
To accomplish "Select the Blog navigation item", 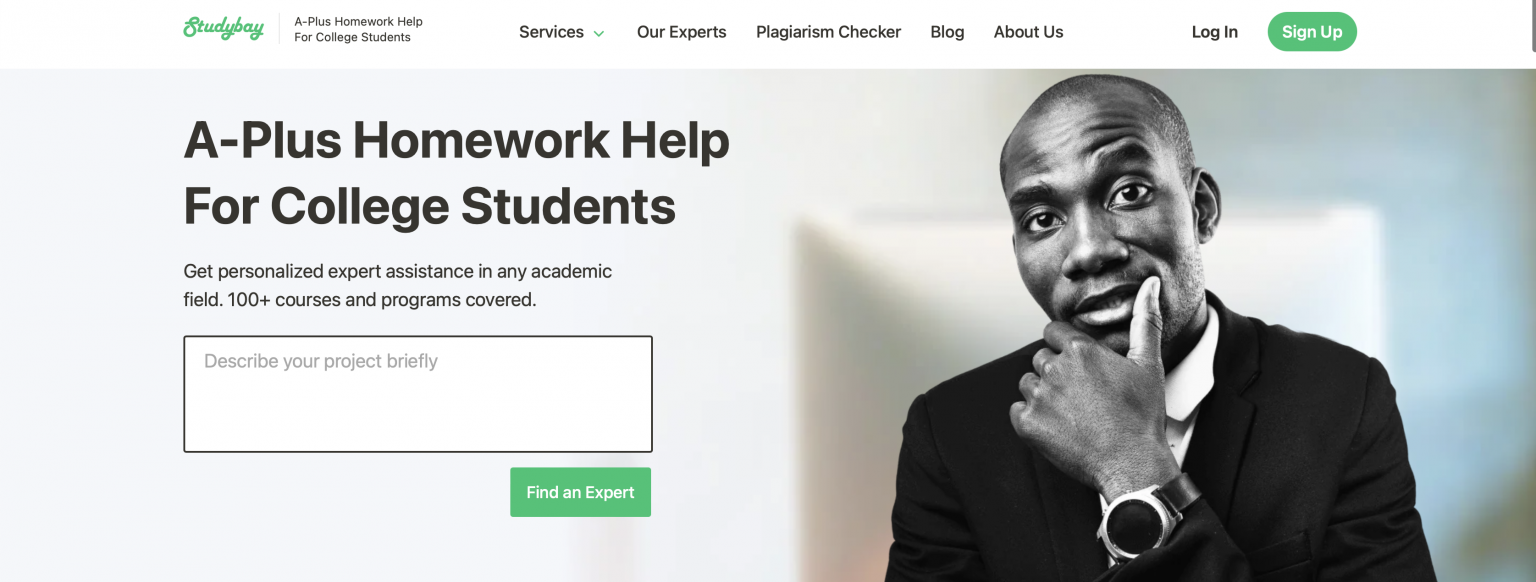I will tap(947, 32).
